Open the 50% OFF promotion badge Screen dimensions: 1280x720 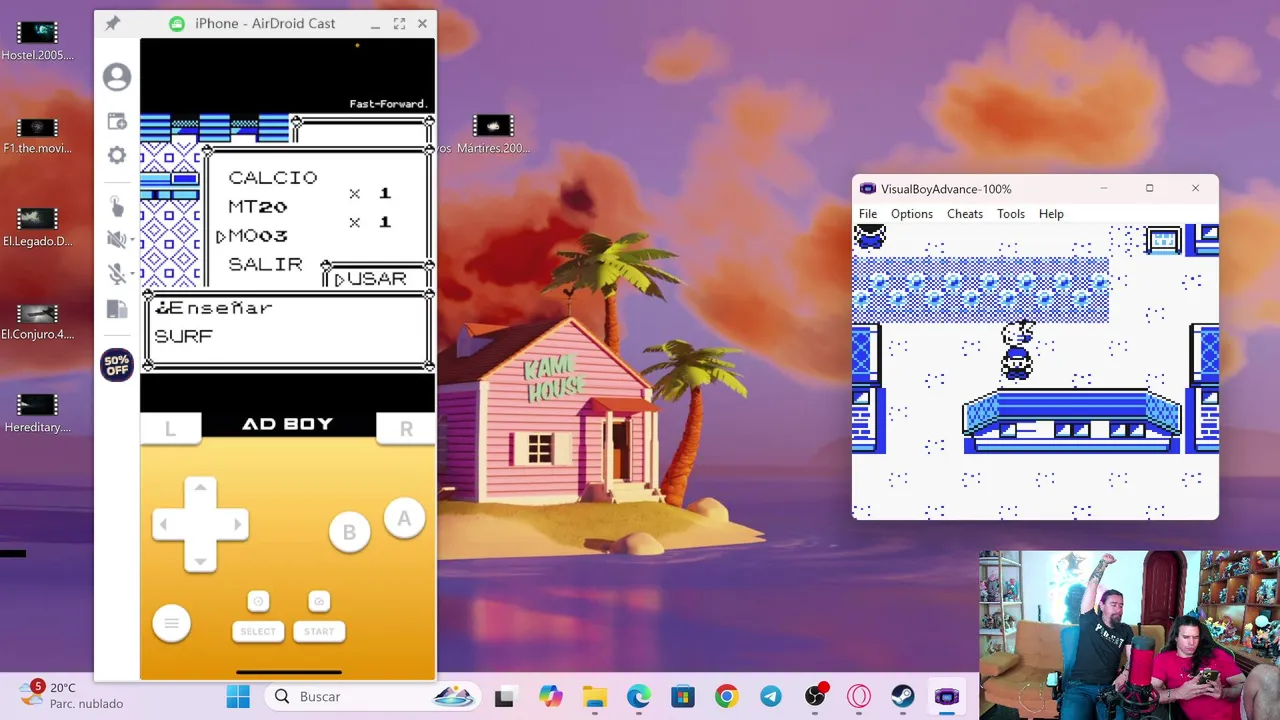(117, 365)
